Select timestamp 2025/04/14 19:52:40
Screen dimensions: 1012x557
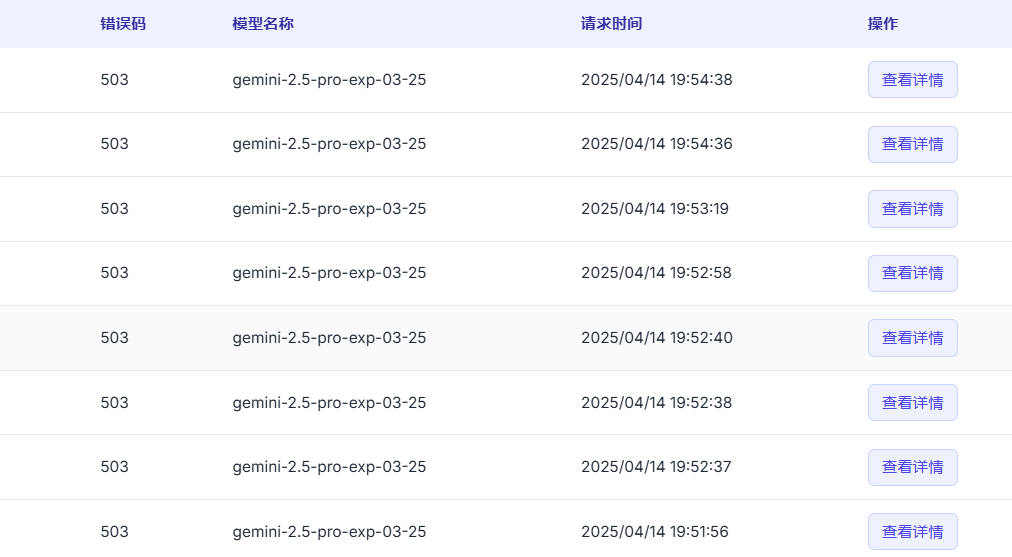pyautogui.click(x=656, y=338)
